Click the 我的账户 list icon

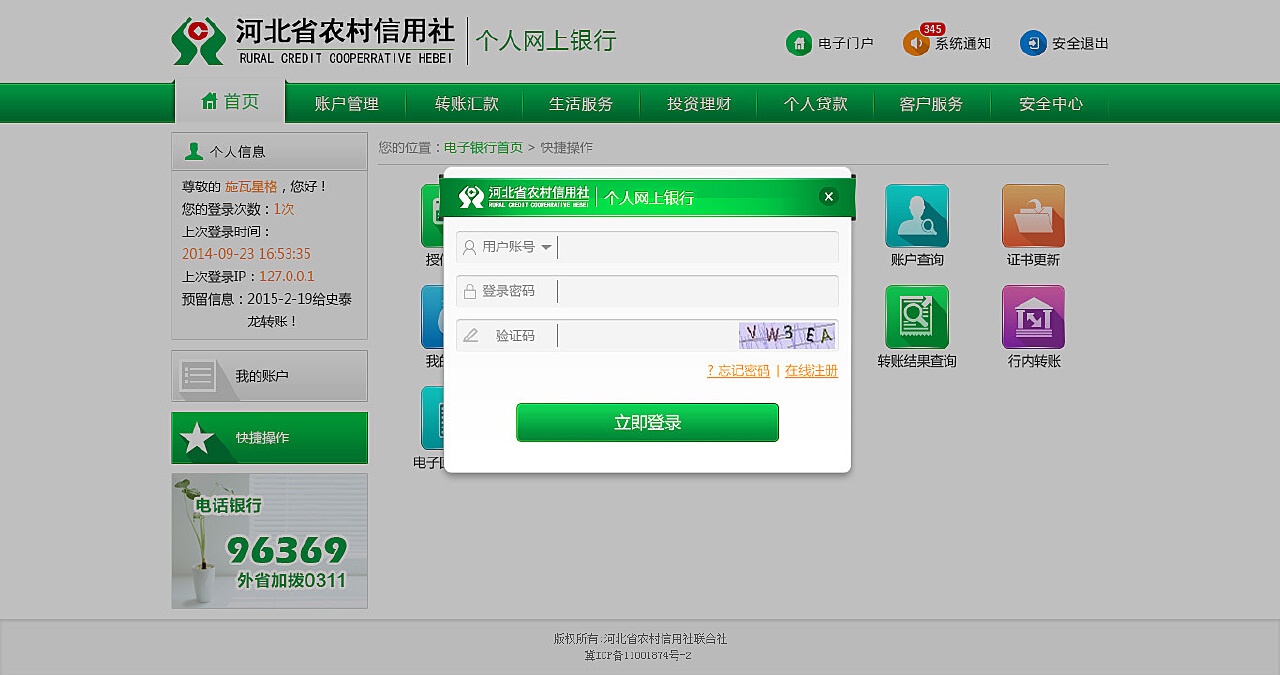point(198,376)
